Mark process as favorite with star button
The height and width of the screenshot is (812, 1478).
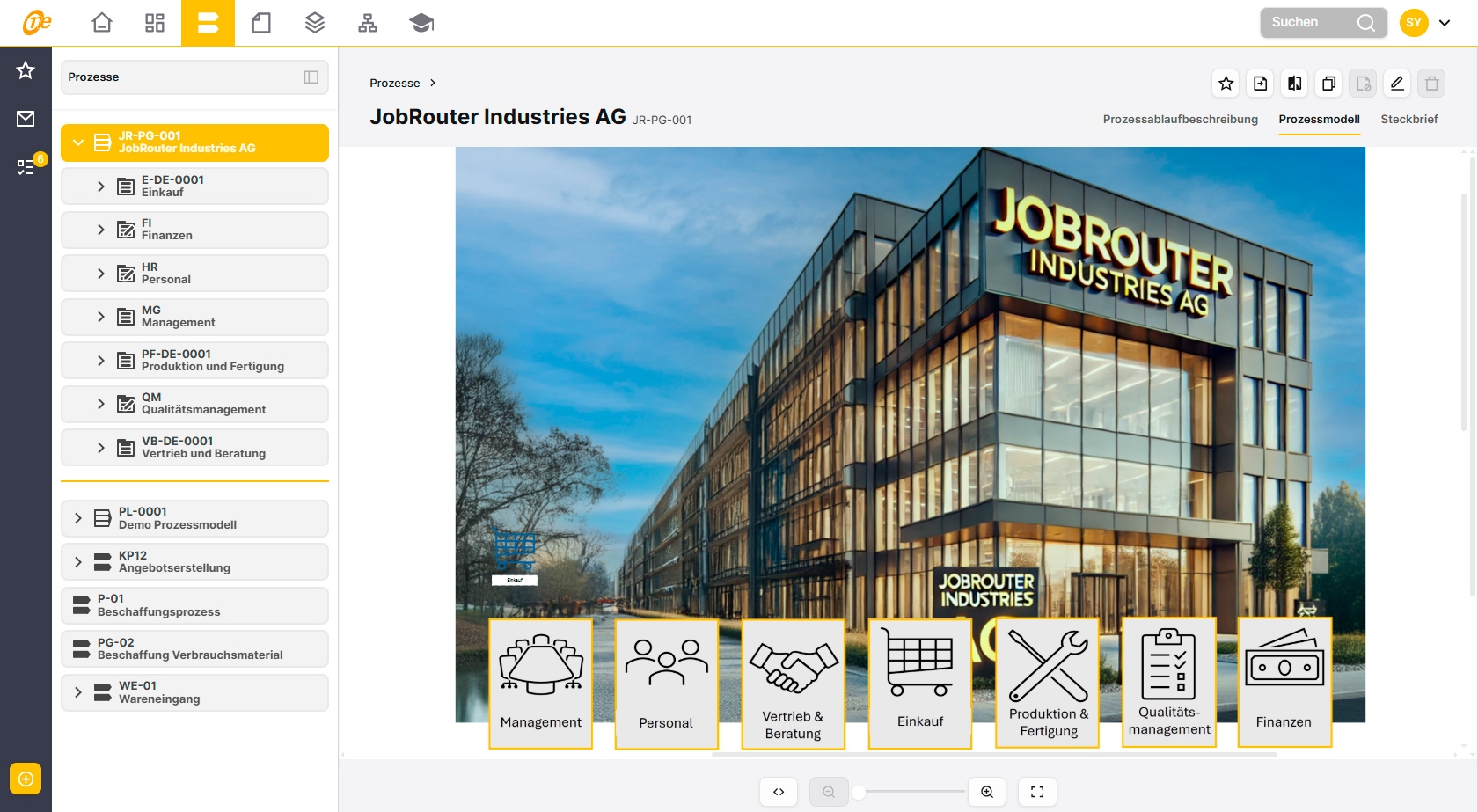coord(1226,84)
